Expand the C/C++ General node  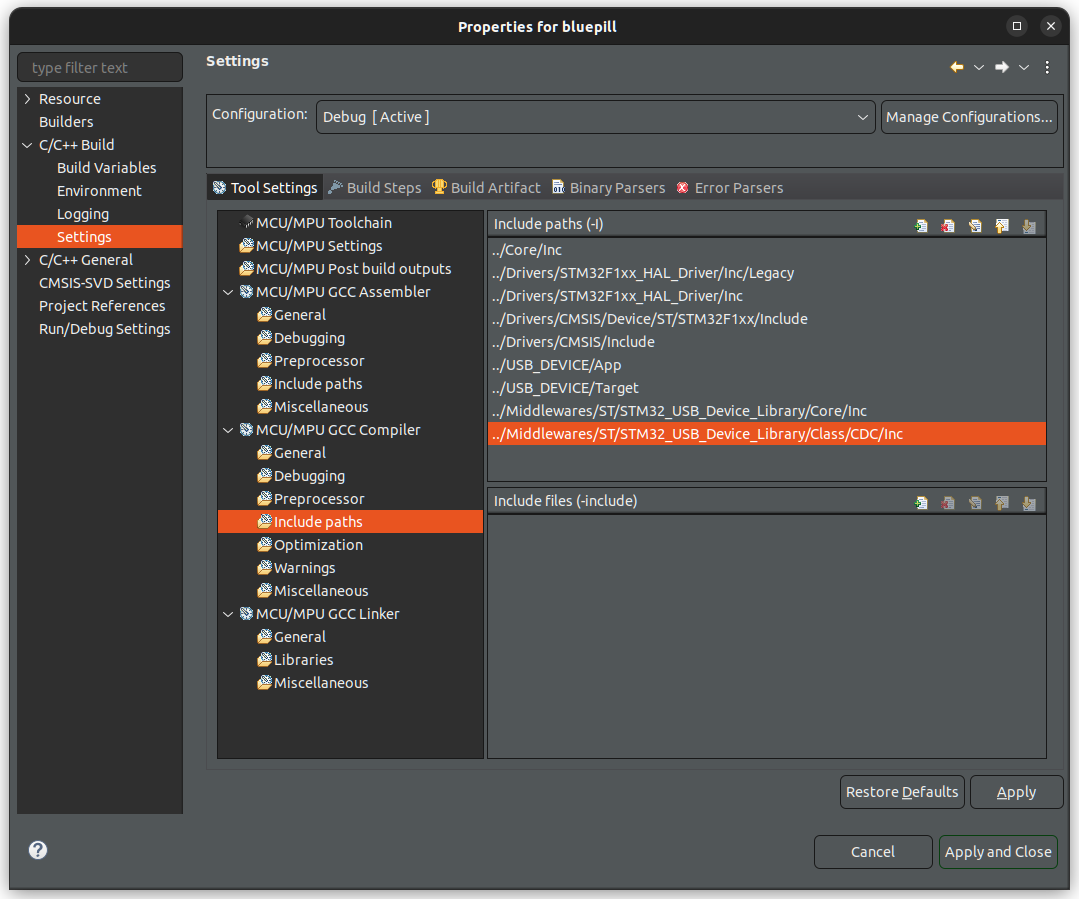click(28, 260)
